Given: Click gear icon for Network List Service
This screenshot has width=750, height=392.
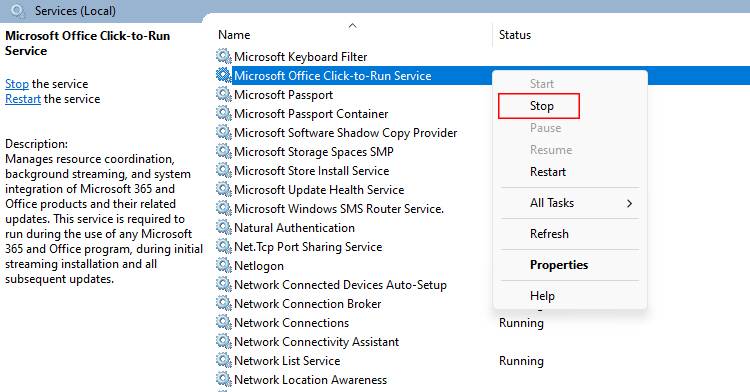Looking at the screenshot, I should coord(223,360).
